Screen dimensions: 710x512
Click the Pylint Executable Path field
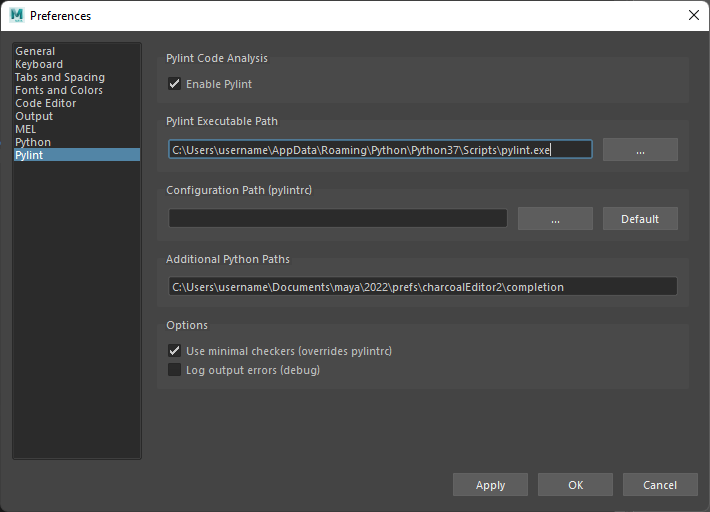coord(380,149)
